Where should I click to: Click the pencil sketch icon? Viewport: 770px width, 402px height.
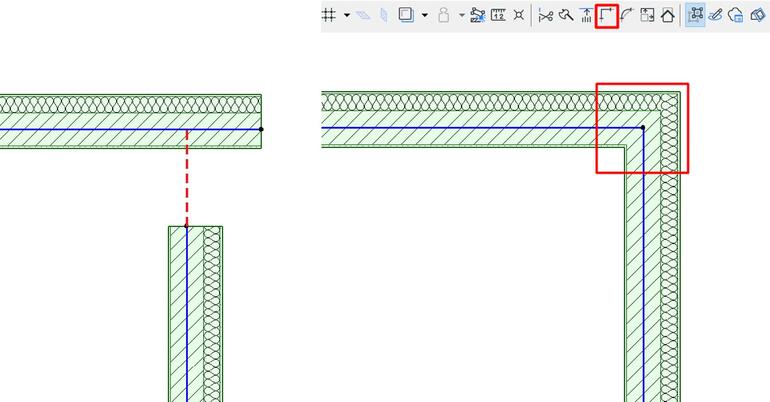tap(715, 15)
